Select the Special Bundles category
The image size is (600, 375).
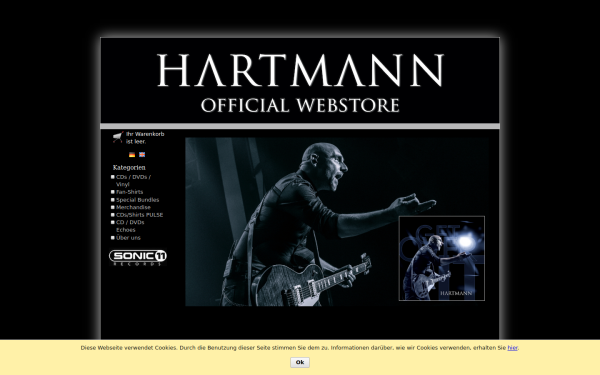137,200
